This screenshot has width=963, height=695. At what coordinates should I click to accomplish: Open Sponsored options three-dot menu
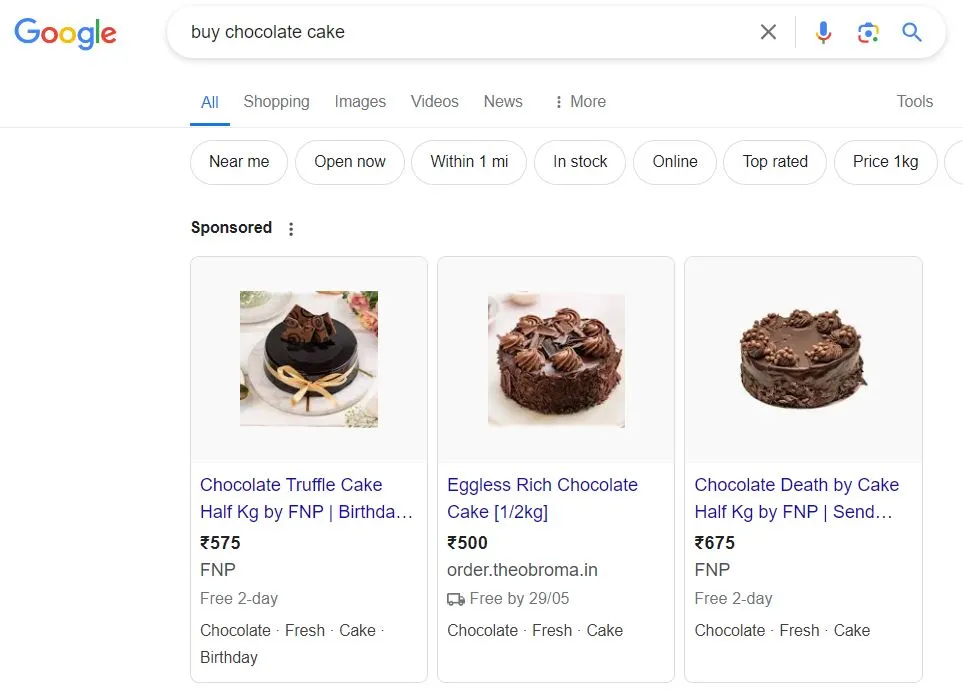coord(291,229)
